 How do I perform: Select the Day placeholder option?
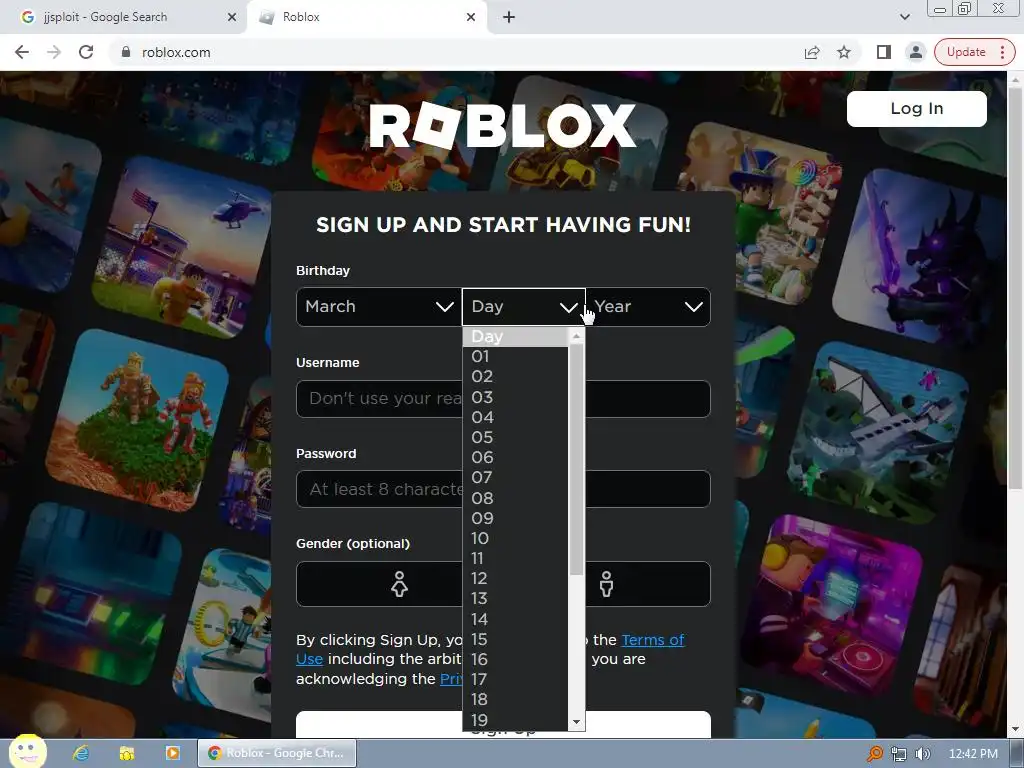tap(515, 336)
